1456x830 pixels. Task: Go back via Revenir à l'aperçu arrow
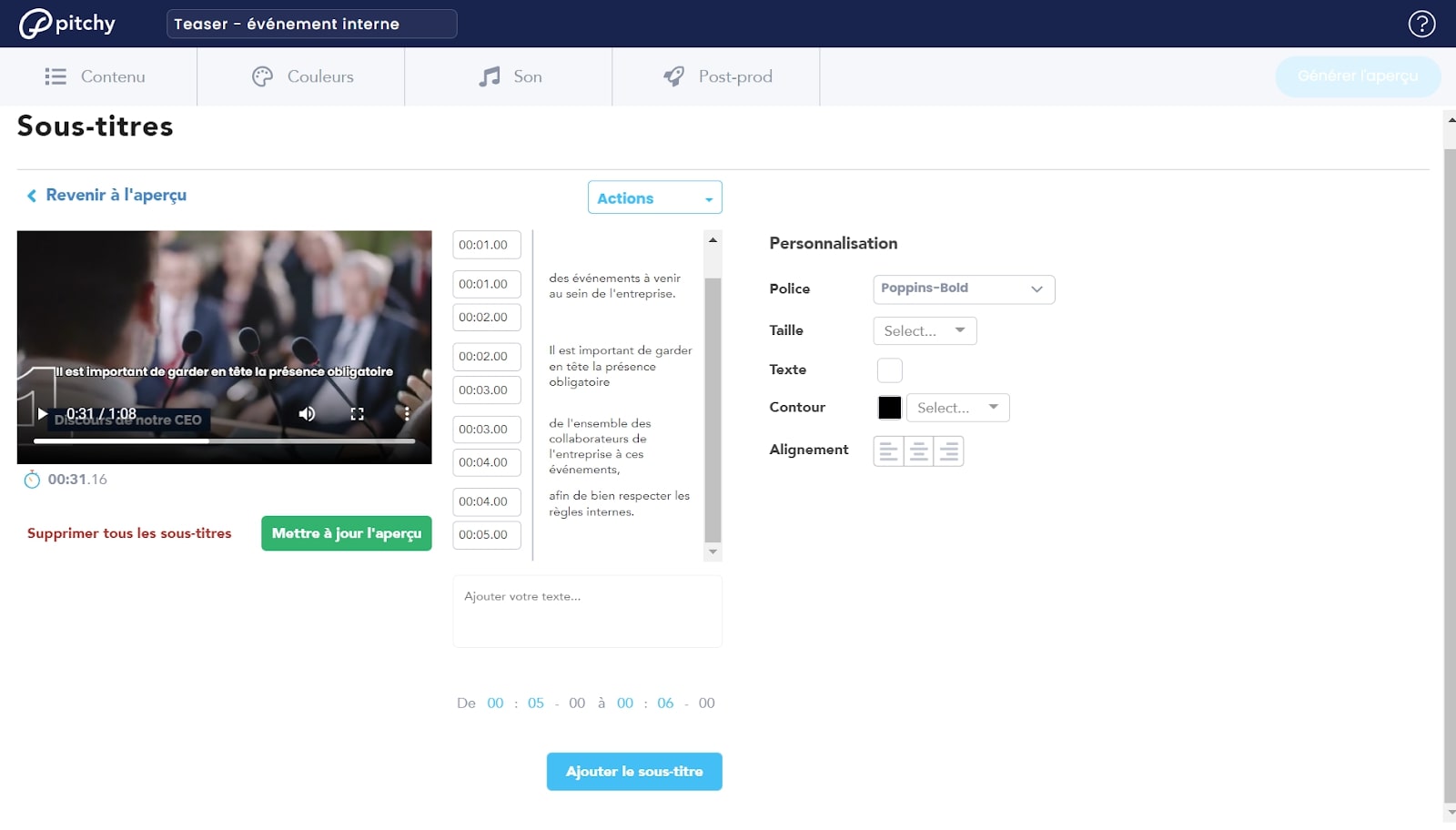[32, 196]
